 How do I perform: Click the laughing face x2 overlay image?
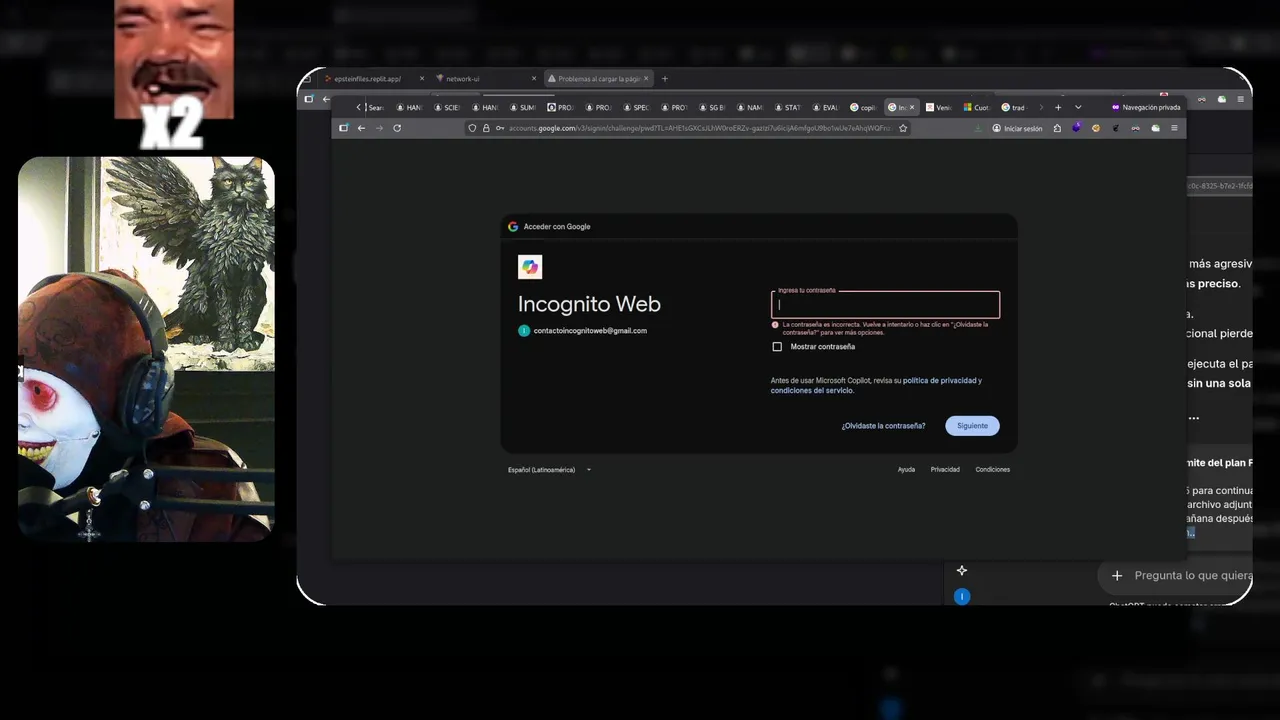point(174,74)
